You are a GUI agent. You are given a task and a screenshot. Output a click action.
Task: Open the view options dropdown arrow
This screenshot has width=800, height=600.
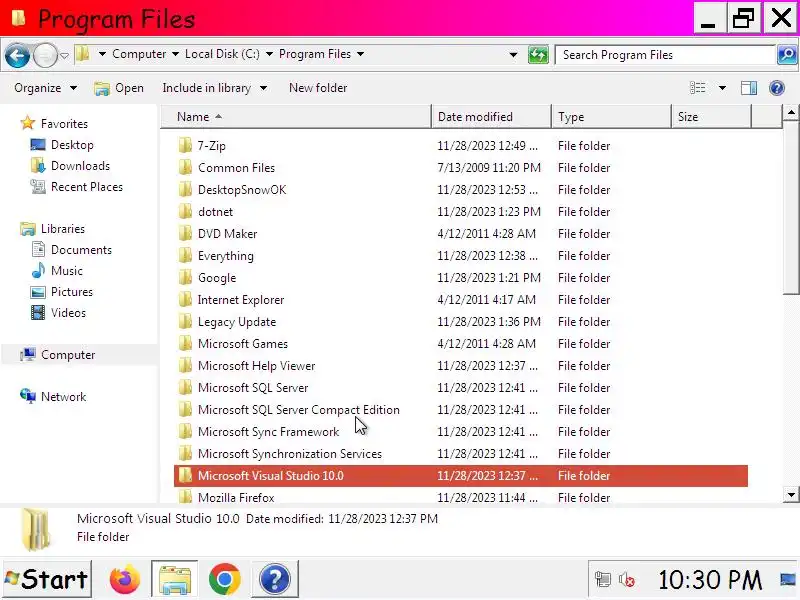(722, 88)
